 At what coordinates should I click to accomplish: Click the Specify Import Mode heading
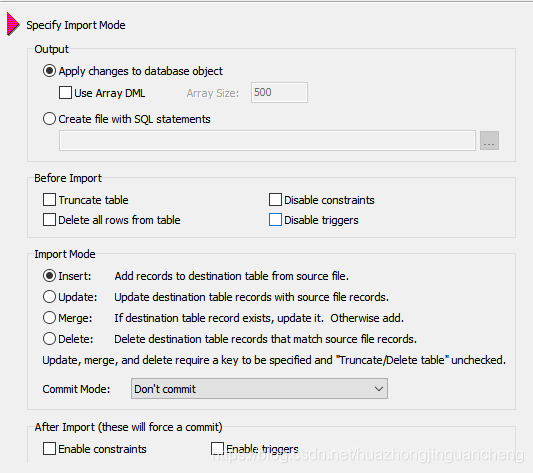[76, 25]
